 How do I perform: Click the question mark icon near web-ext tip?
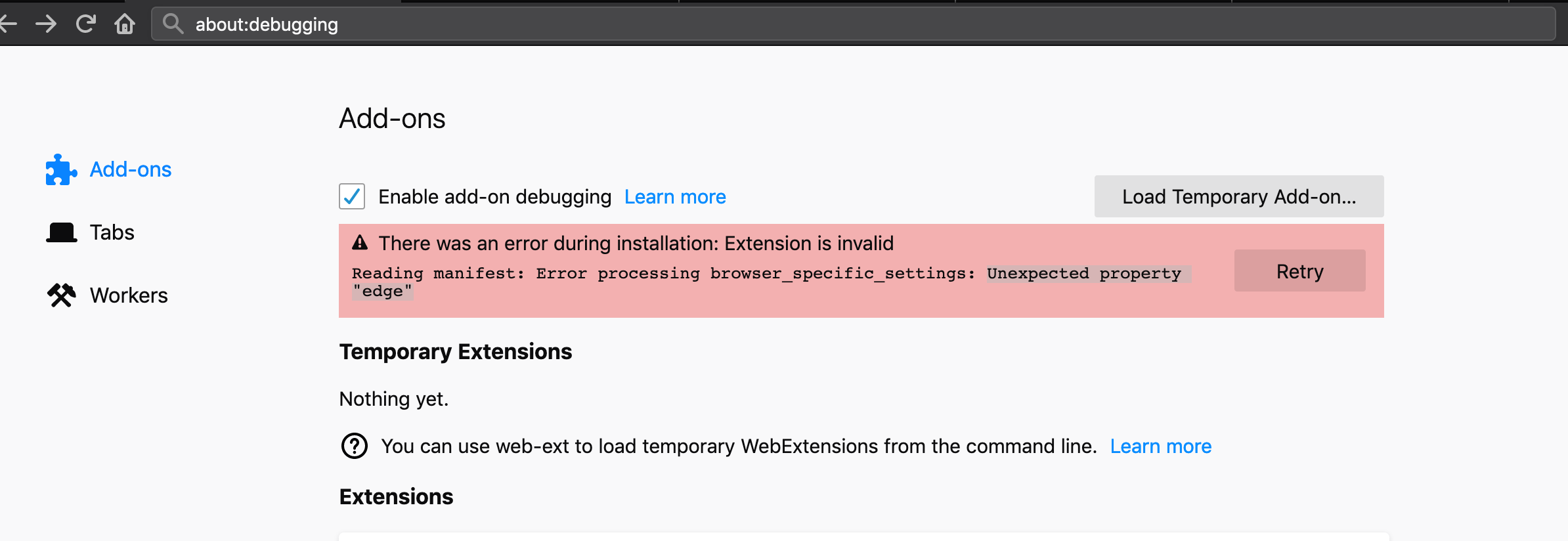pyautogui.click(x=354, y=446)
